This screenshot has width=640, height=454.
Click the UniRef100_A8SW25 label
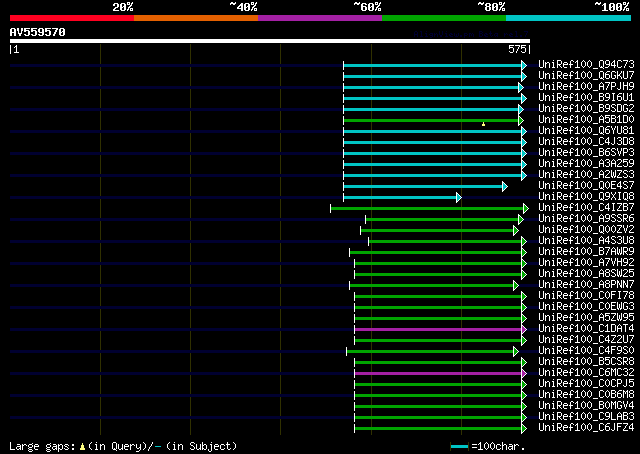(x=587, y=274)
